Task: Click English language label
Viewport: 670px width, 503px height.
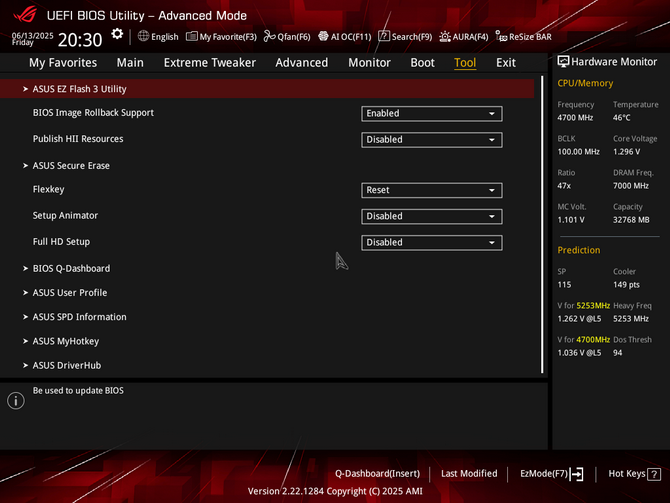Action: tap(165, 37)
